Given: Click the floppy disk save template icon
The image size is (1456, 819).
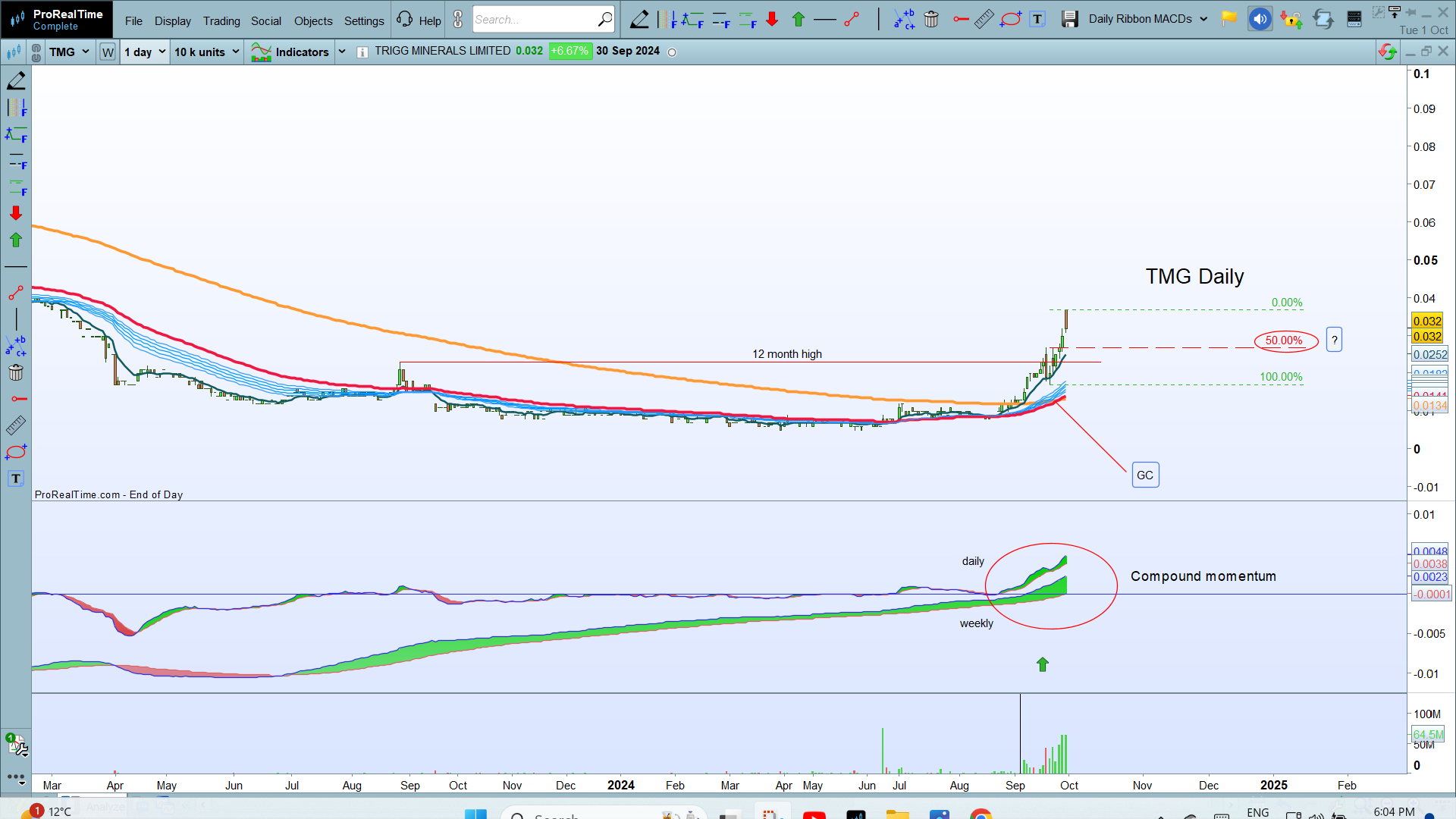Looking at the screenshot, I should click(1069, 20).
